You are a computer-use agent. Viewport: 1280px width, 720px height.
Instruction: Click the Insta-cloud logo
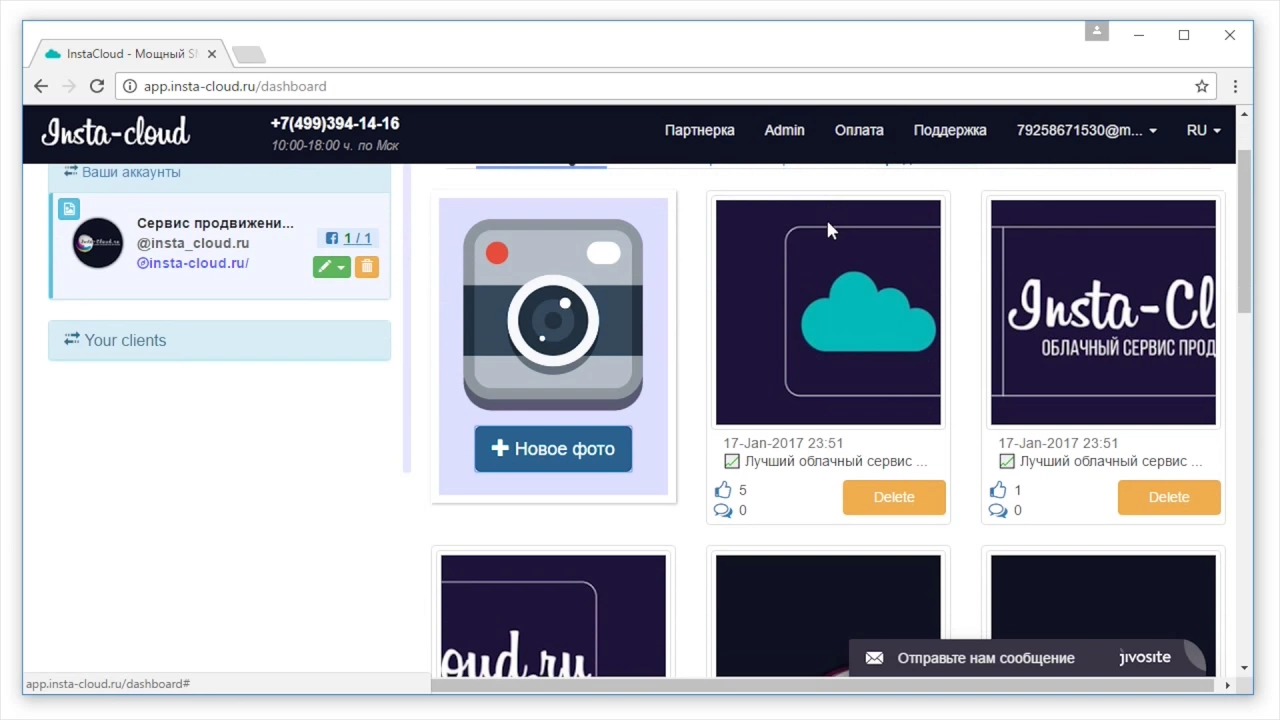115,131
